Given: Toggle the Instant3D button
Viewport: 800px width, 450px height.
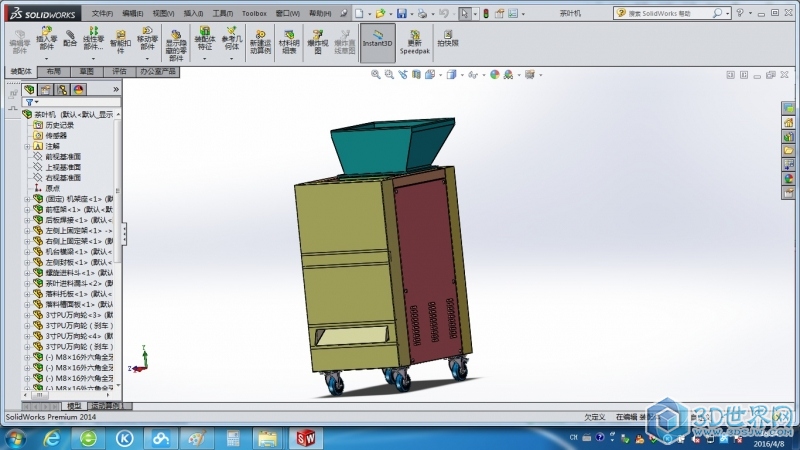Looking at the screenshot, I should tap(377, 40).
